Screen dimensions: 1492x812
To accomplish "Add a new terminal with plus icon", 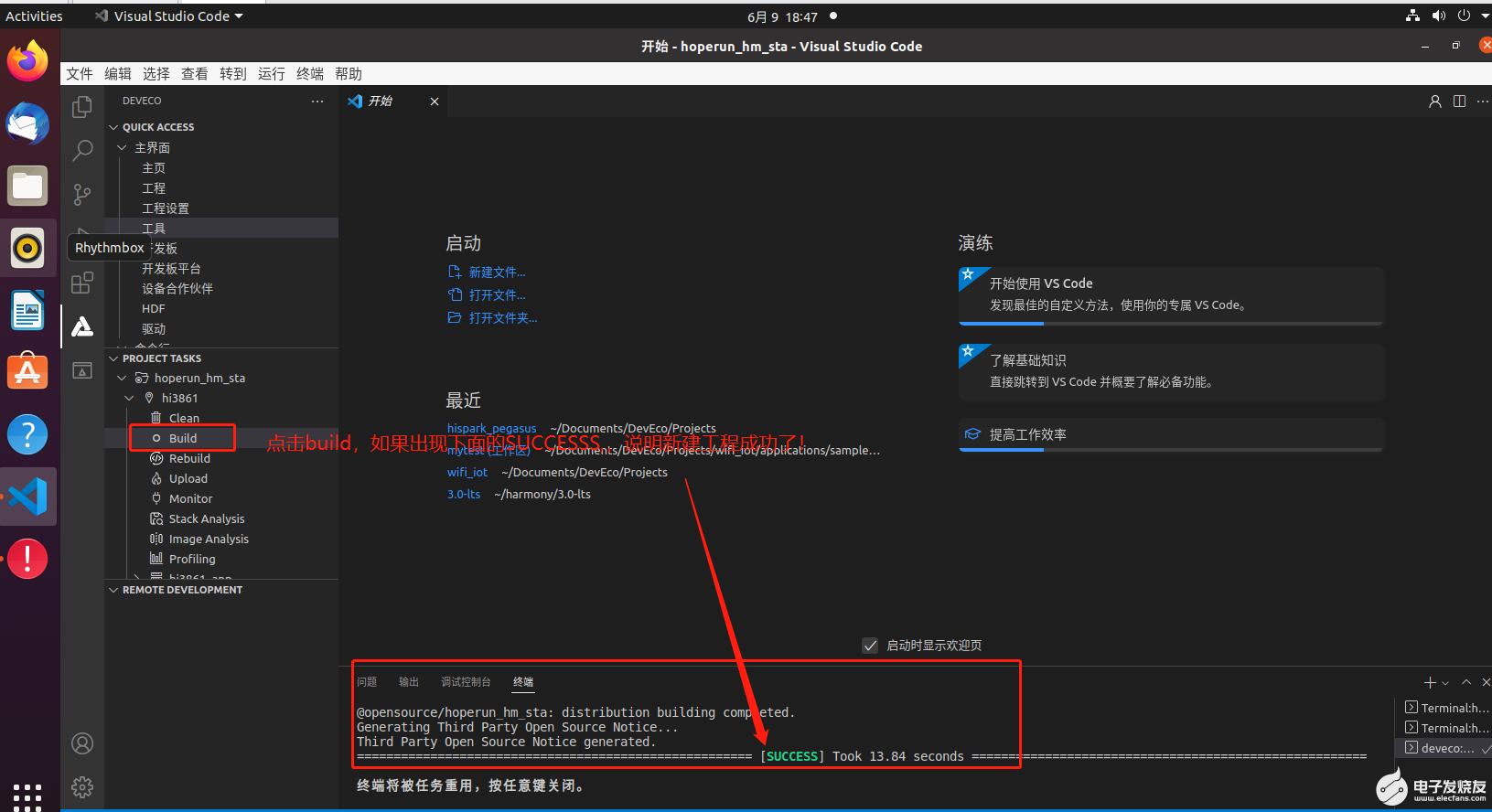I will click(x=1431, y=682).
